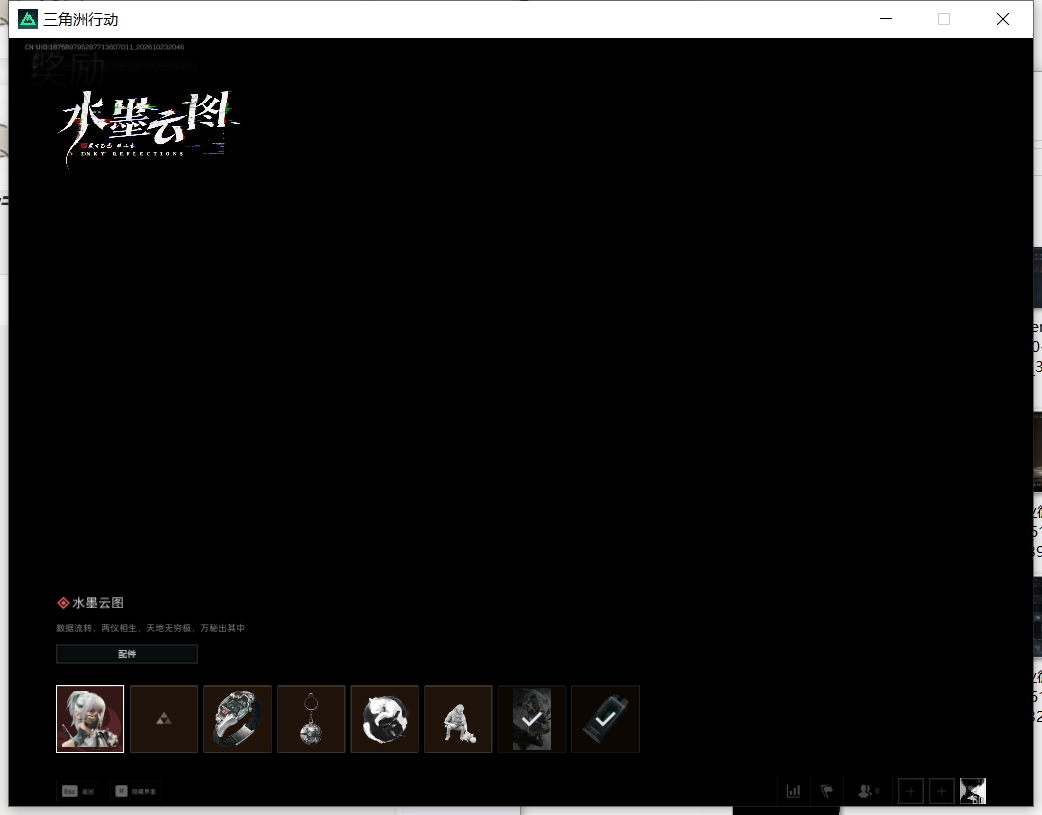Viewport: 1042px width, 815px height.
Task: Open the 配件 attachments button
Action: pos(127,654)
